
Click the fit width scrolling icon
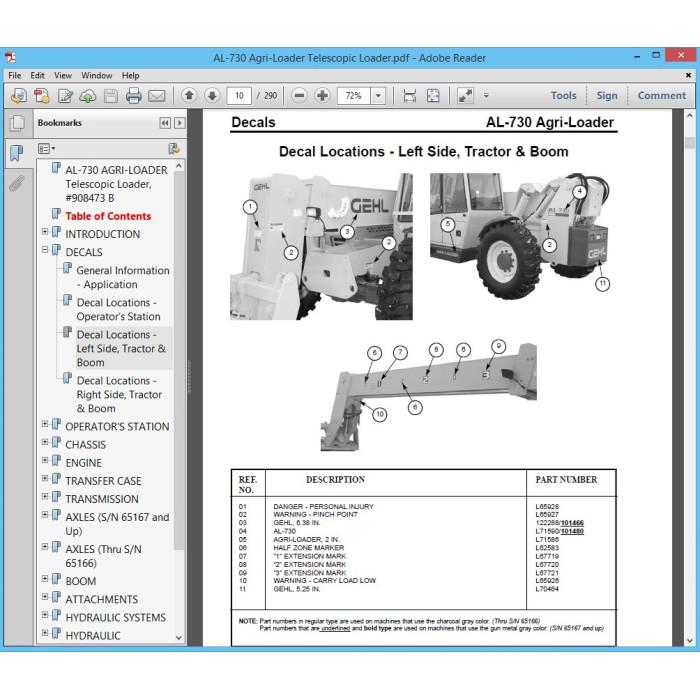tap(409, 96)
